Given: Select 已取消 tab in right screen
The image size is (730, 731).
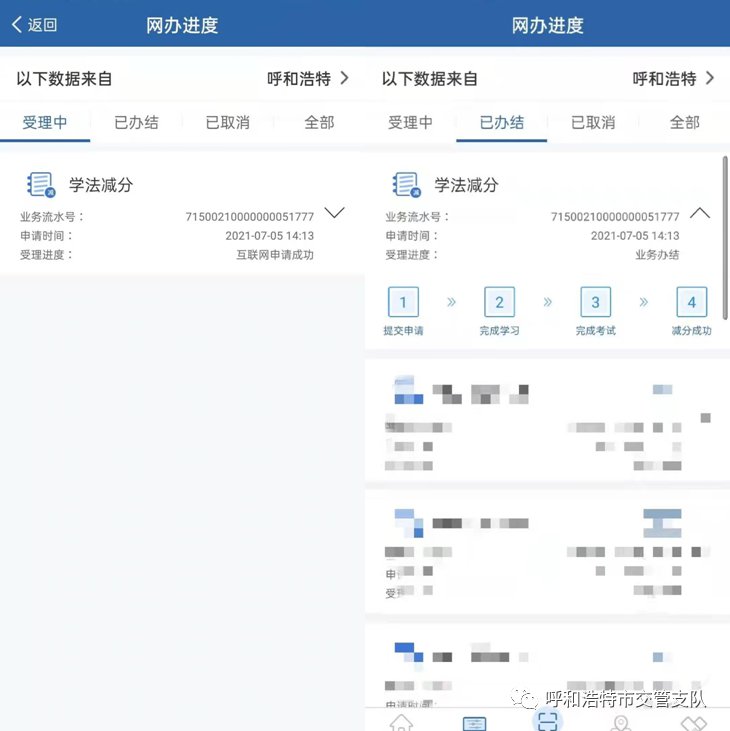Looking at the screenshot, I should [x=593, y=123].
